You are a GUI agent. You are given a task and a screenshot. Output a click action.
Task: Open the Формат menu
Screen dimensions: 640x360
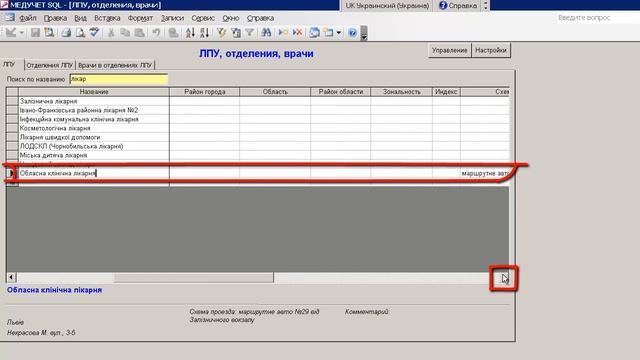tap(140, 18)
